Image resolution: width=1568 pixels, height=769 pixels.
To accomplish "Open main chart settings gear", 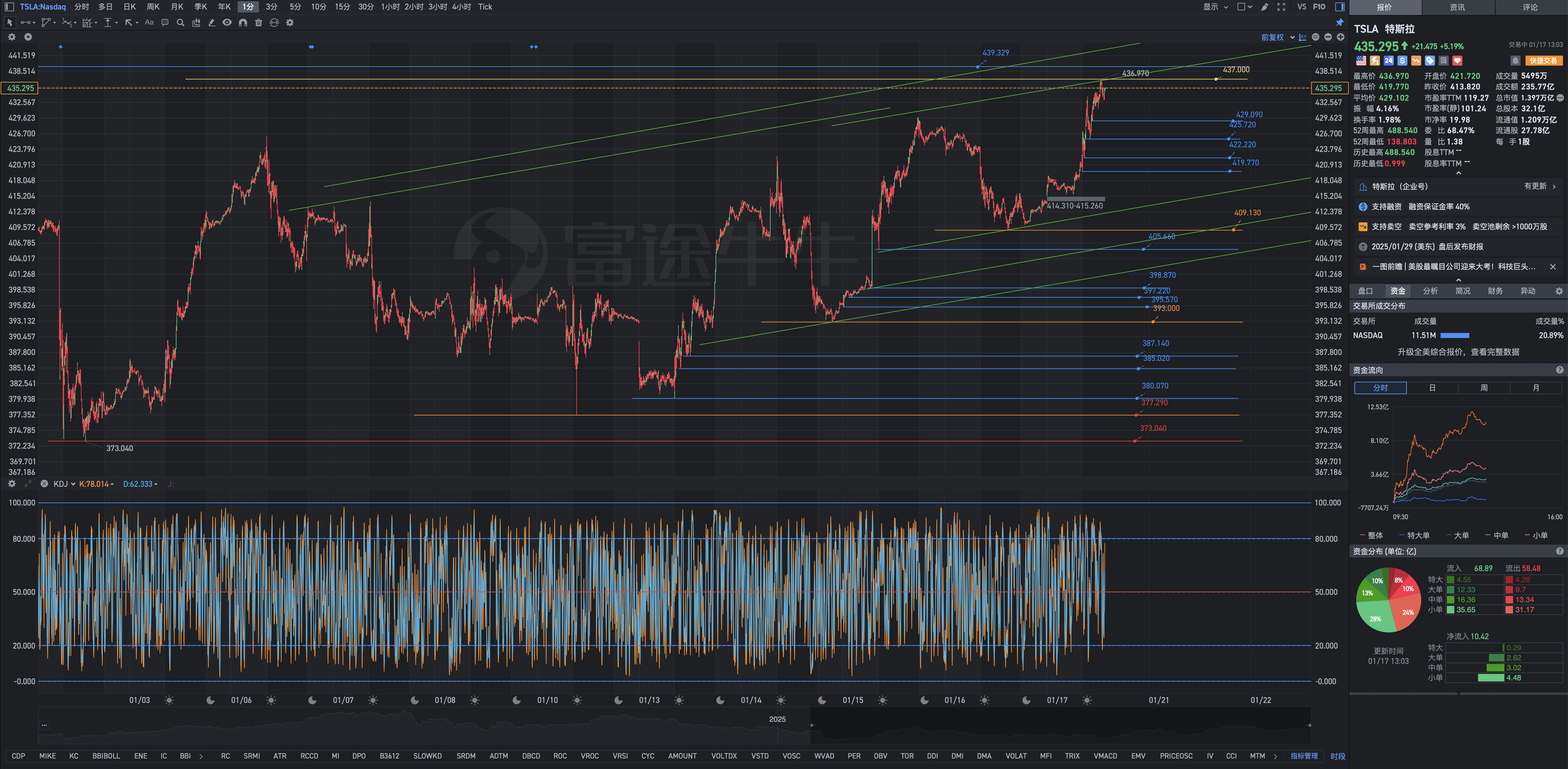I will pyautogui.click(x=12, y=37).
